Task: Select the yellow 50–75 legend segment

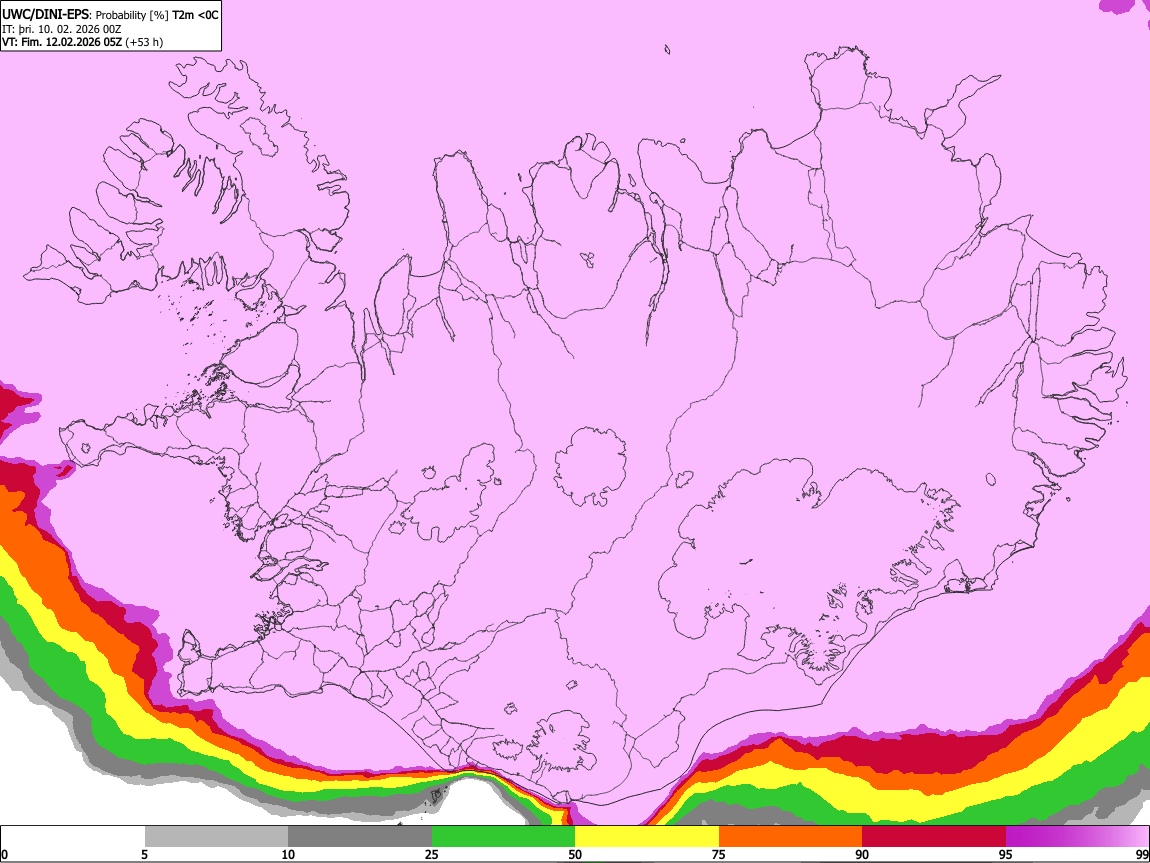Action: point(647,837)
